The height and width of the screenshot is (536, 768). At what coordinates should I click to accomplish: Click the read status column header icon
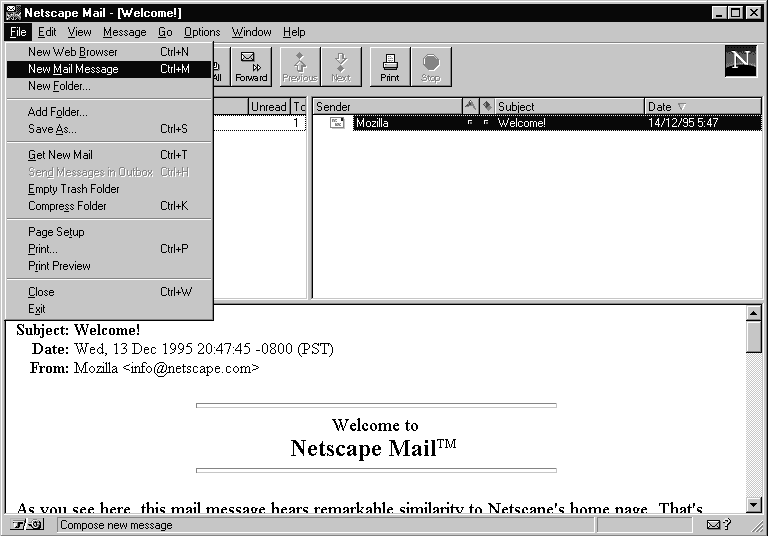tap(487, 106)
